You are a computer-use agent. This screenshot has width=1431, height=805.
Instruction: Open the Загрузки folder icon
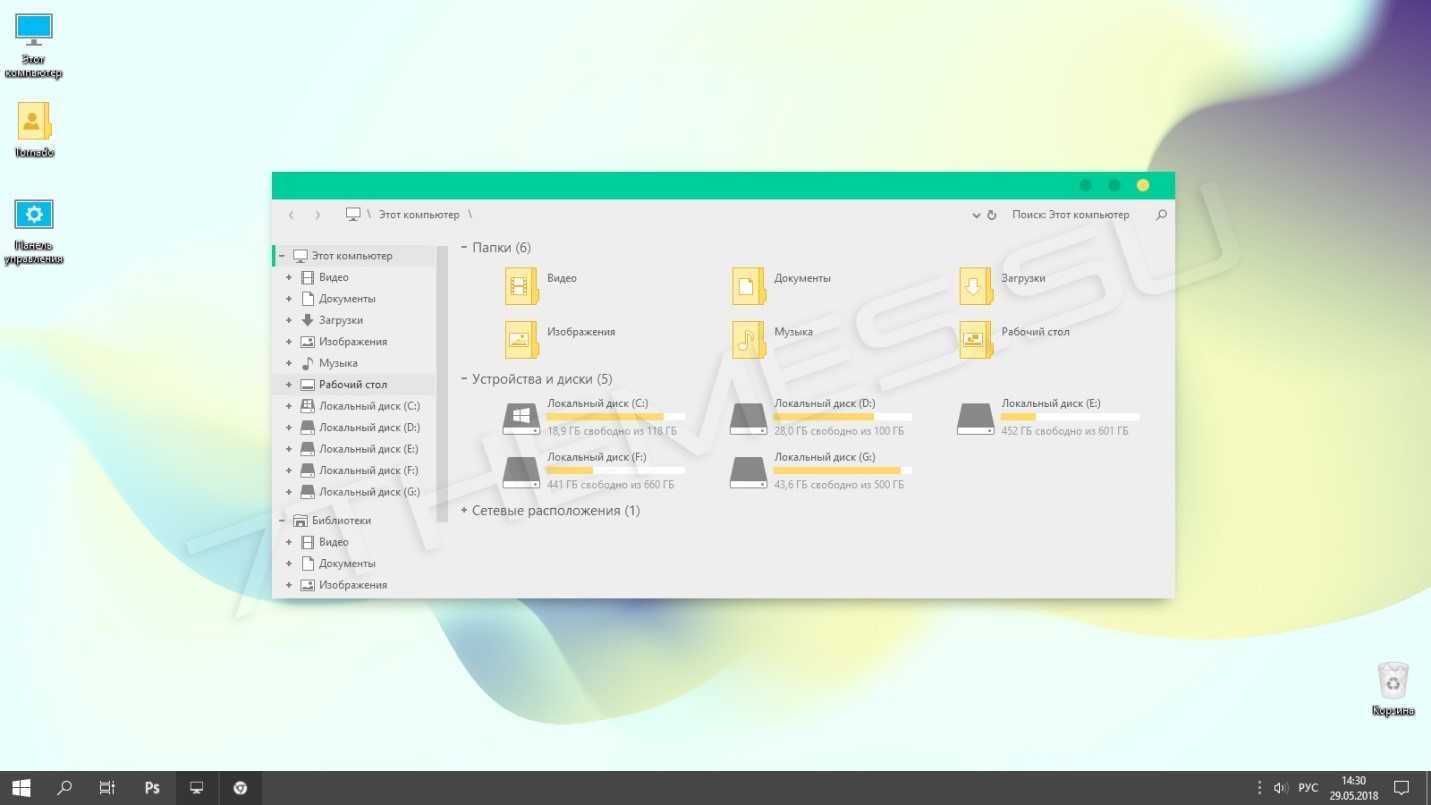tap(975, 286)
